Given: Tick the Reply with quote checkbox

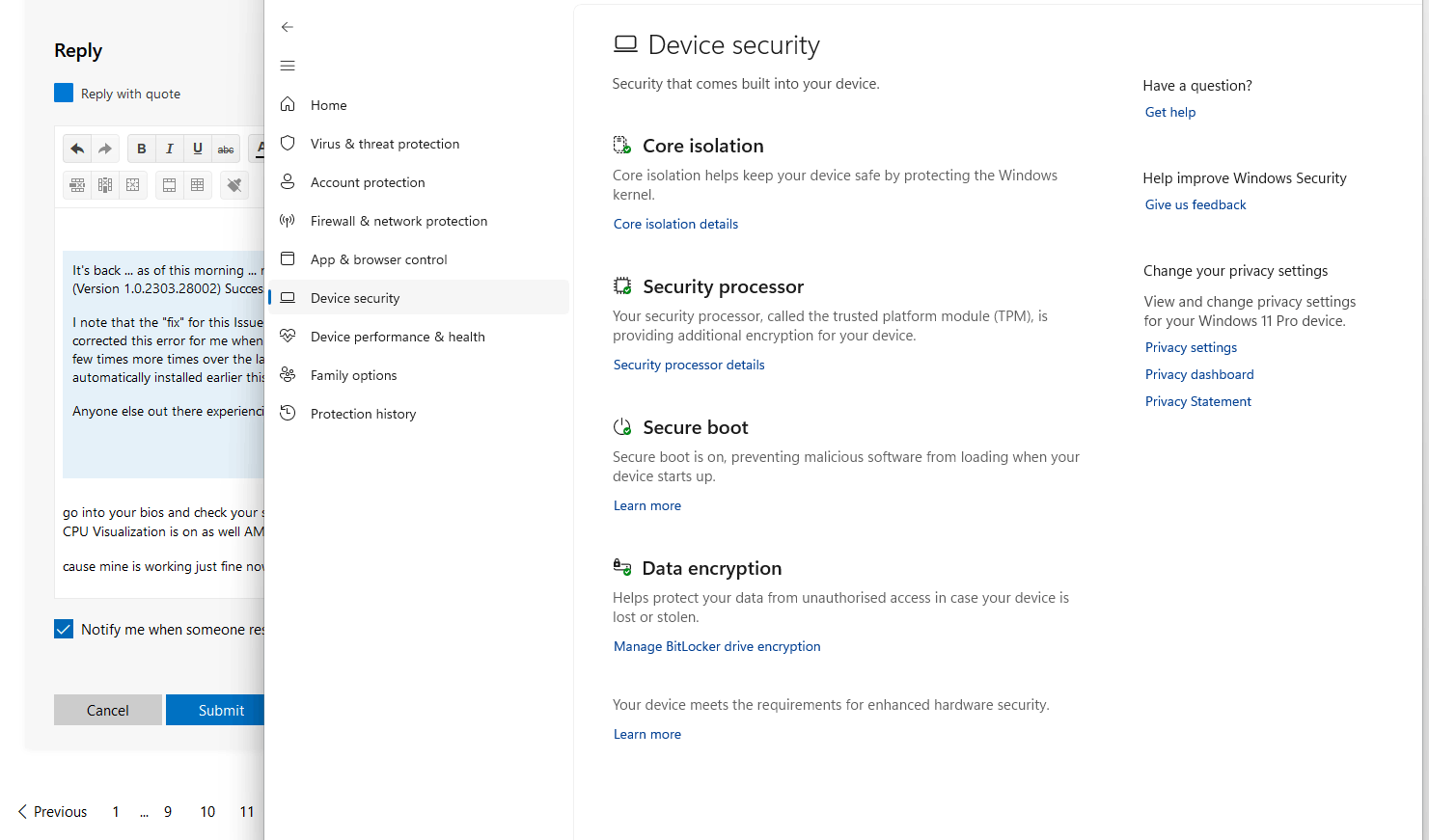Looking at the screenshot, I should [64, 93].
